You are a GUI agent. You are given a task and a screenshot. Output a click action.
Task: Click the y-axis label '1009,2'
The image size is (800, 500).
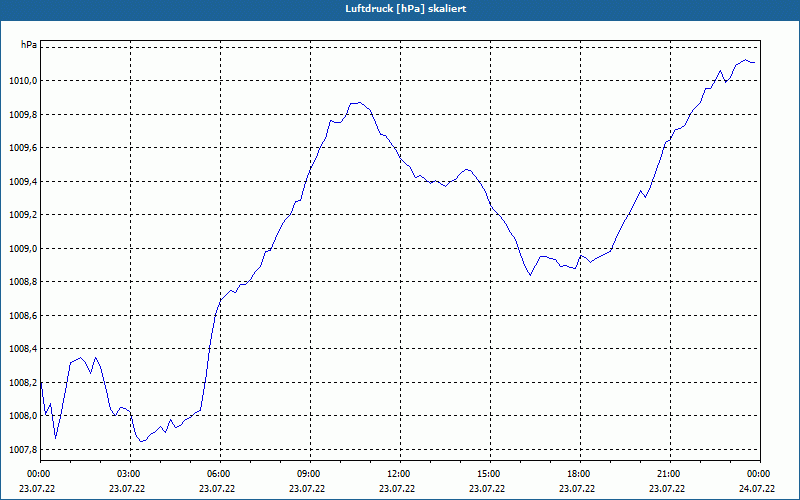[23, 215]
